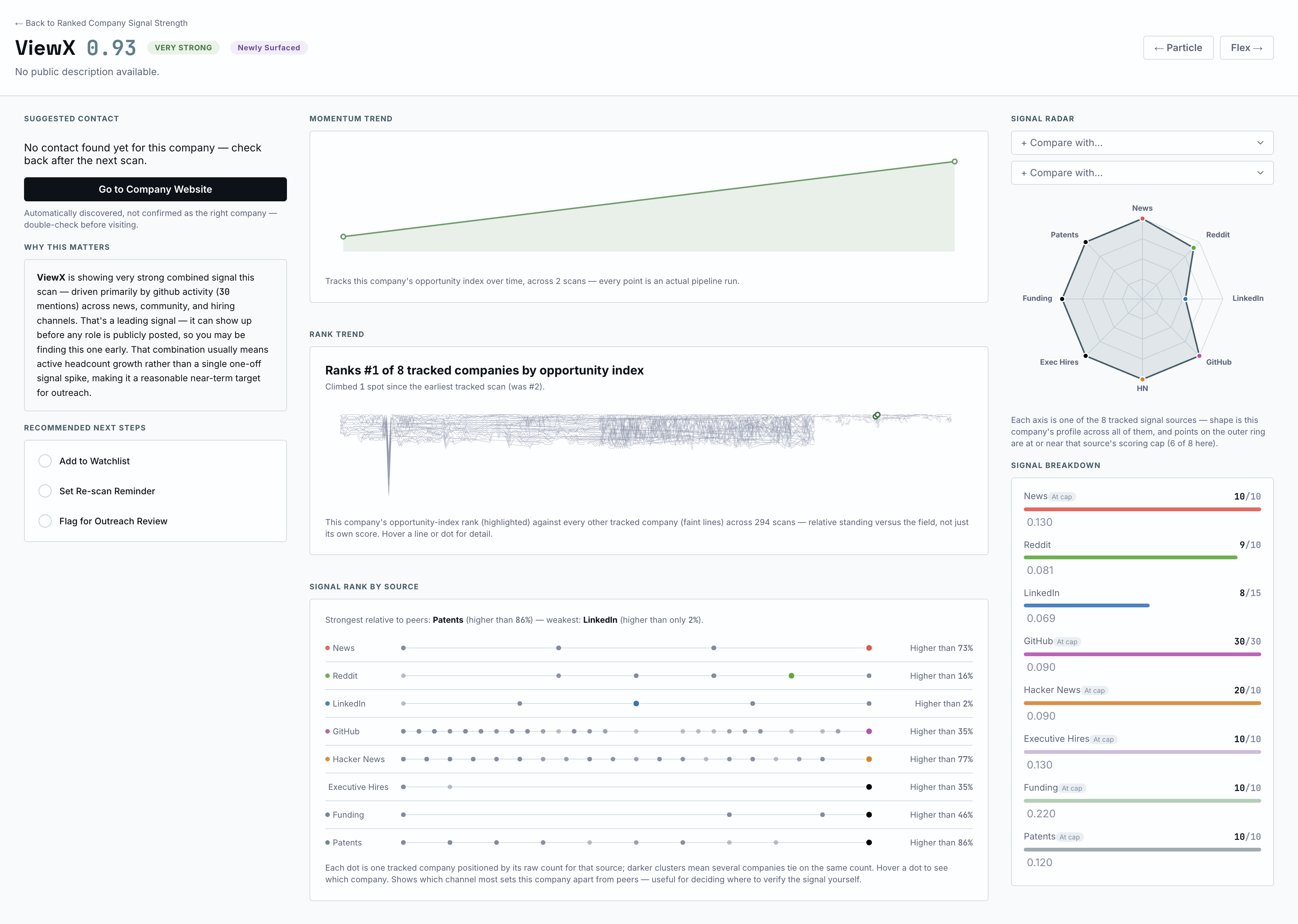The width and height of the screenshot is (1298, 924).
Task: Click the green Reddit dot in rank row
Action: pos(791,676)
